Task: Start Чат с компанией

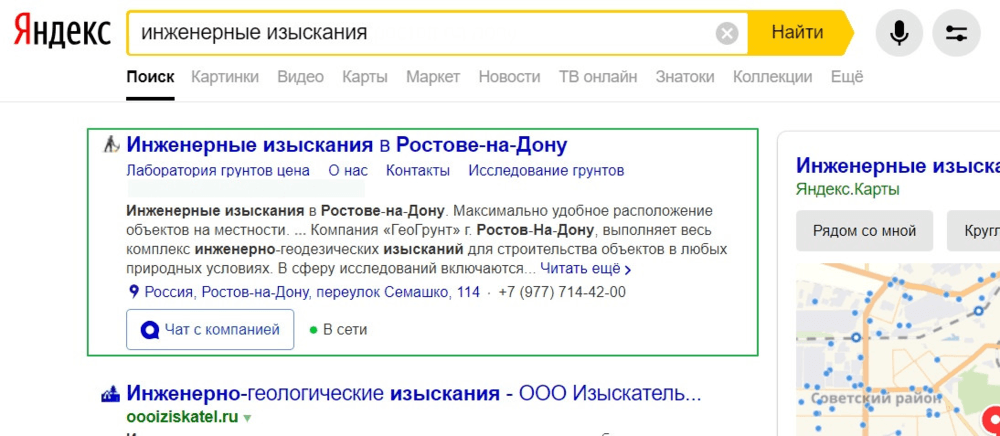Action: point(210,330)
